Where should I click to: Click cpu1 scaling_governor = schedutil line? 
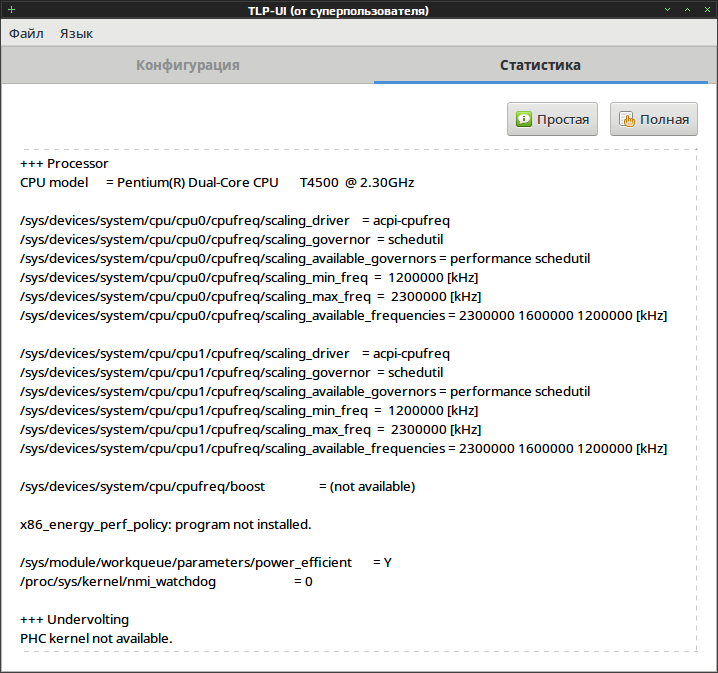click(x=232, y=373)
